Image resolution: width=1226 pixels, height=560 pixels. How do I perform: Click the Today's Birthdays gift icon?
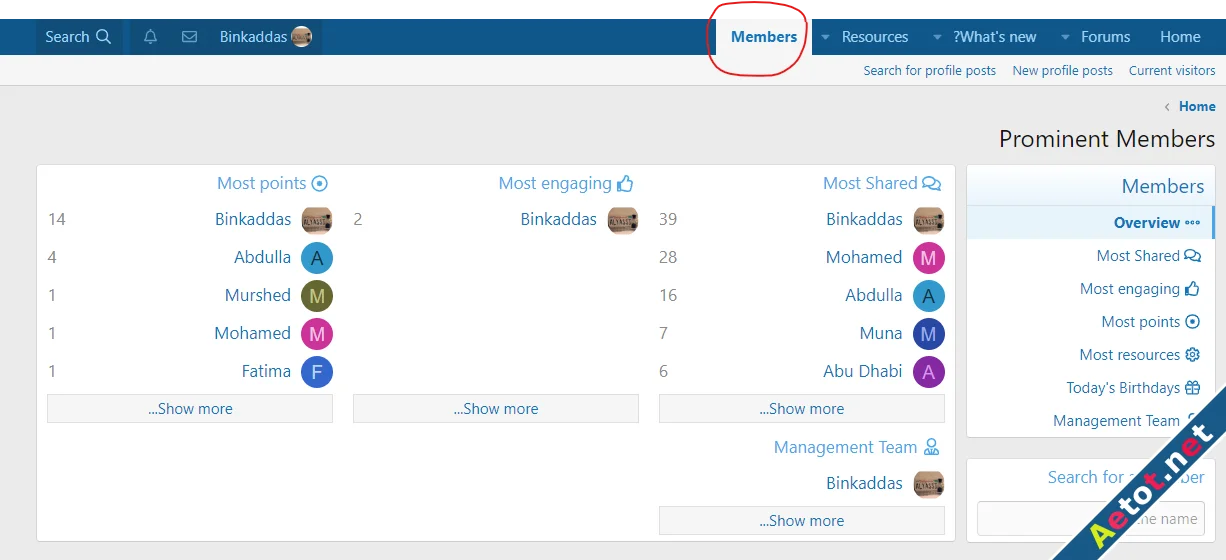[x=1192, y=388]
